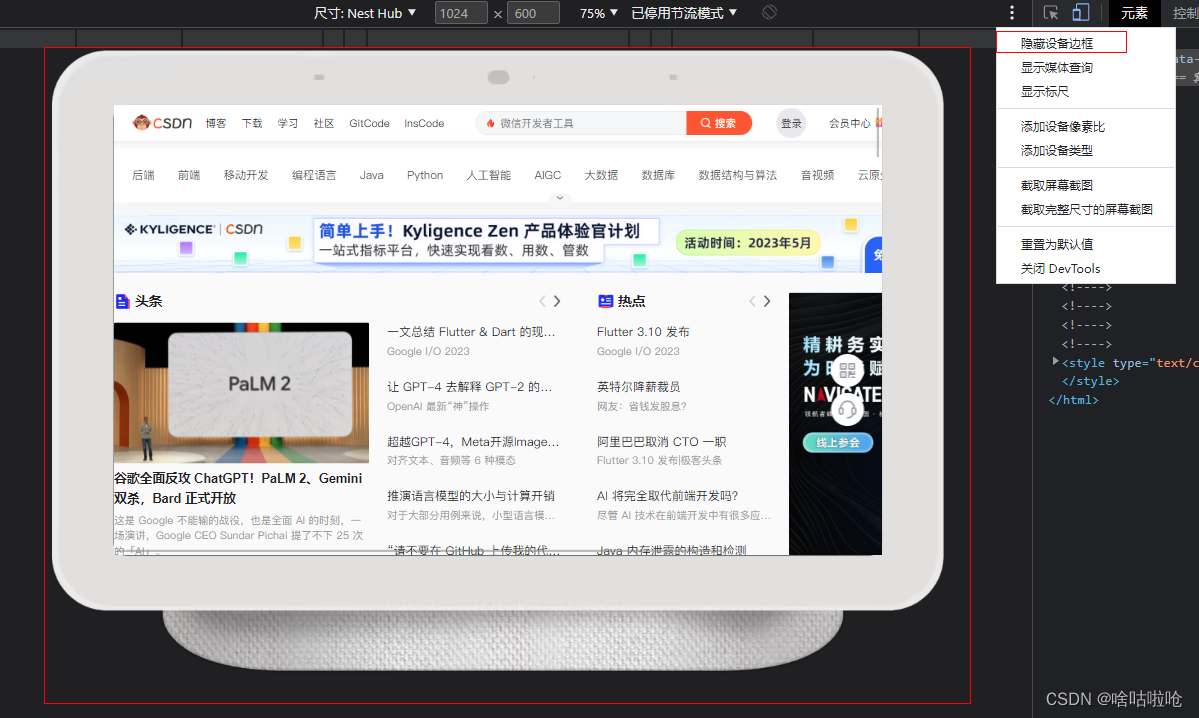Click the magnifier search button 搜索
The image size is (1199, 718).
(719, 123)
